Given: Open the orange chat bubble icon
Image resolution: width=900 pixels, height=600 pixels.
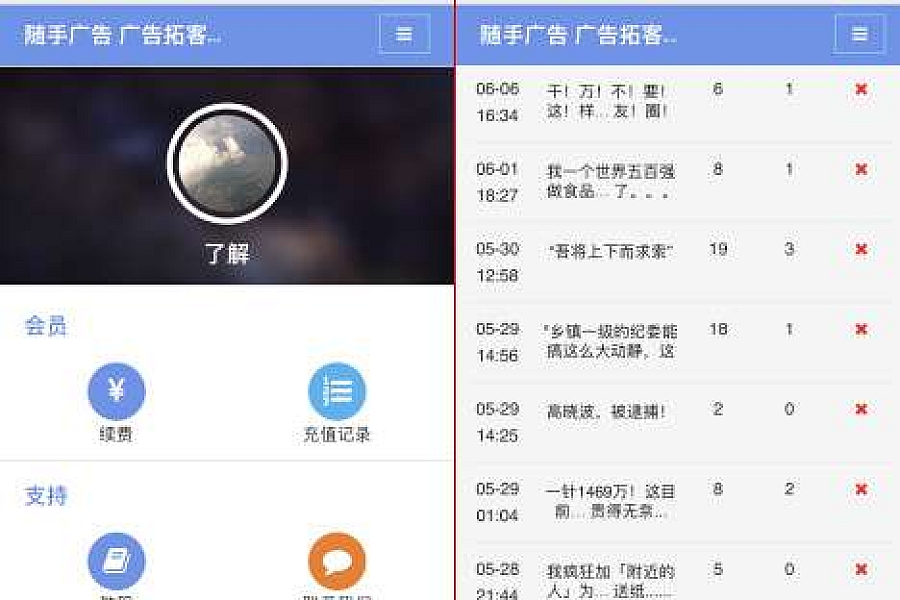Looking at the screenshot, I should [x=337, y=561].
